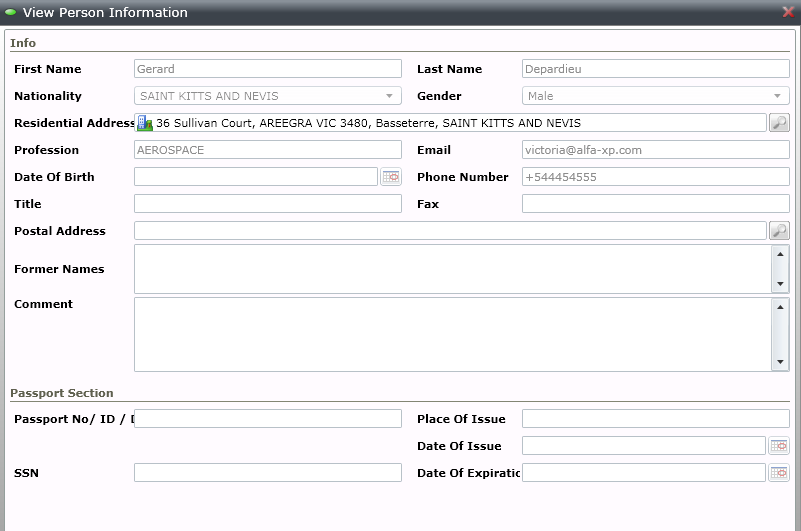Click the Passport Section heading
This screenshot has height=531, width=801.
tap(62, 393)
